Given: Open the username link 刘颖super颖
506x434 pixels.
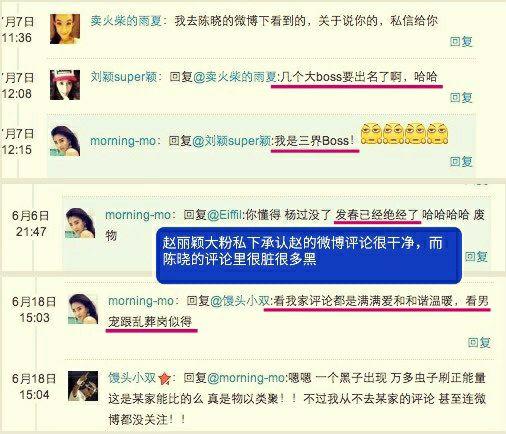Looking at the screenshot, I should (124, 77).
